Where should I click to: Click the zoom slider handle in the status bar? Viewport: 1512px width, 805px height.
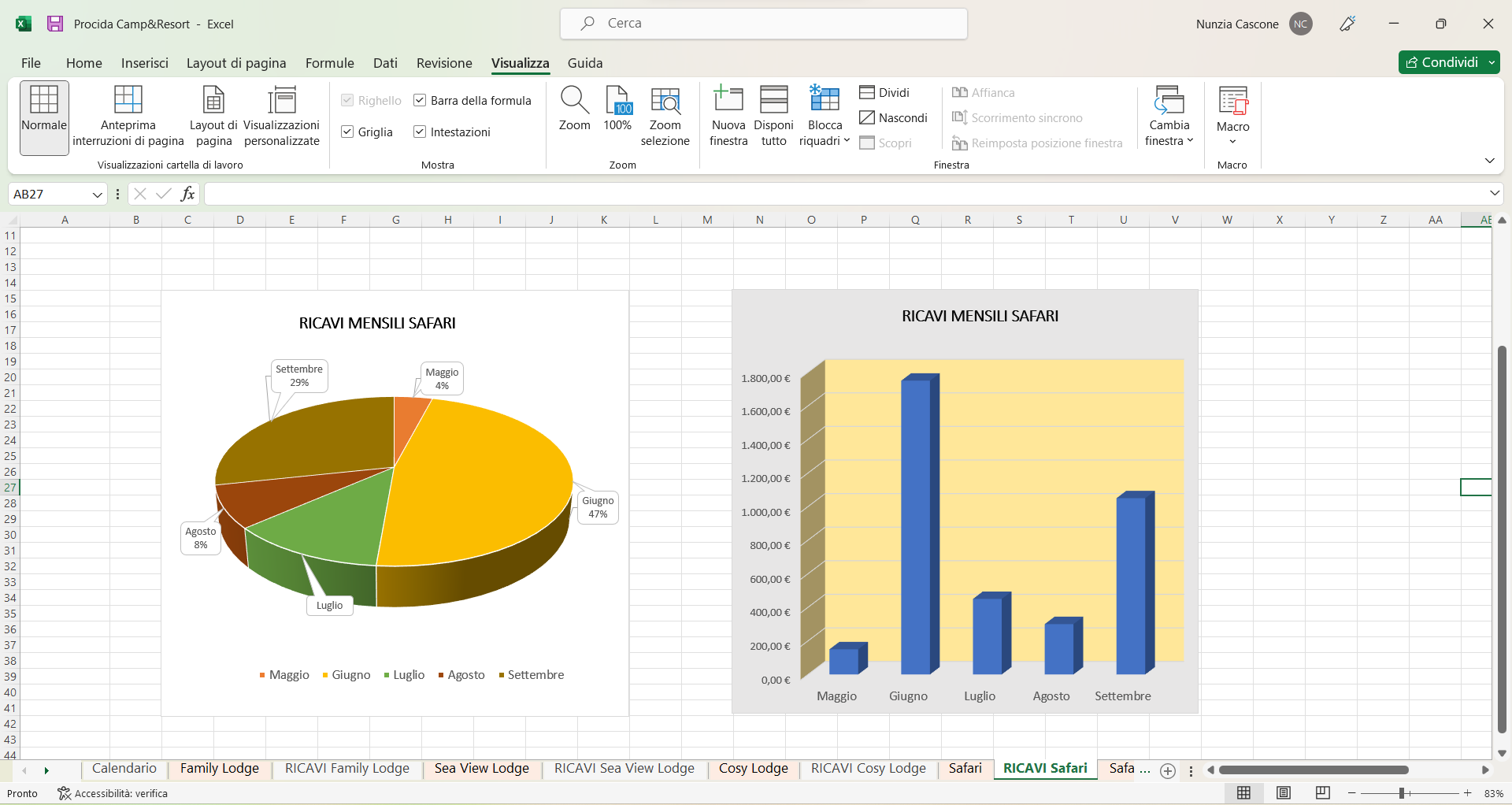coord(1402,793)
